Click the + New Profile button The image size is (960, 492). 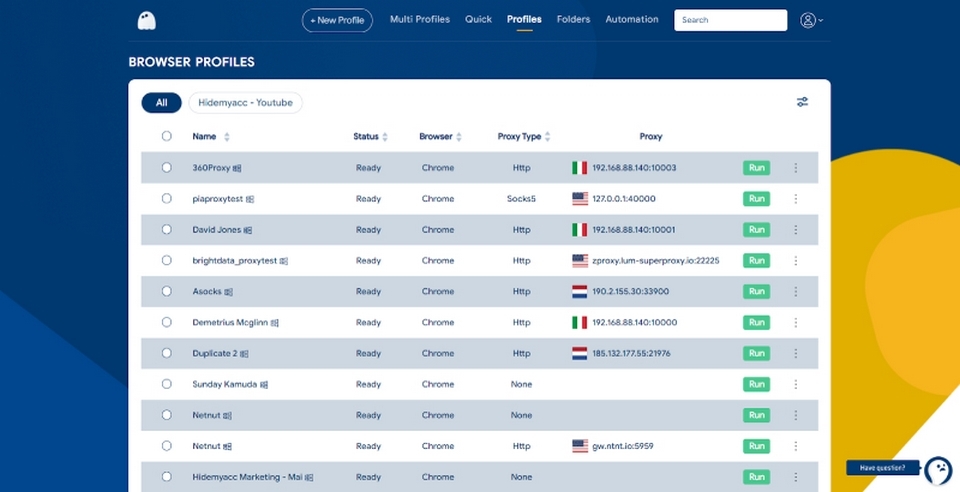(337, 20)
